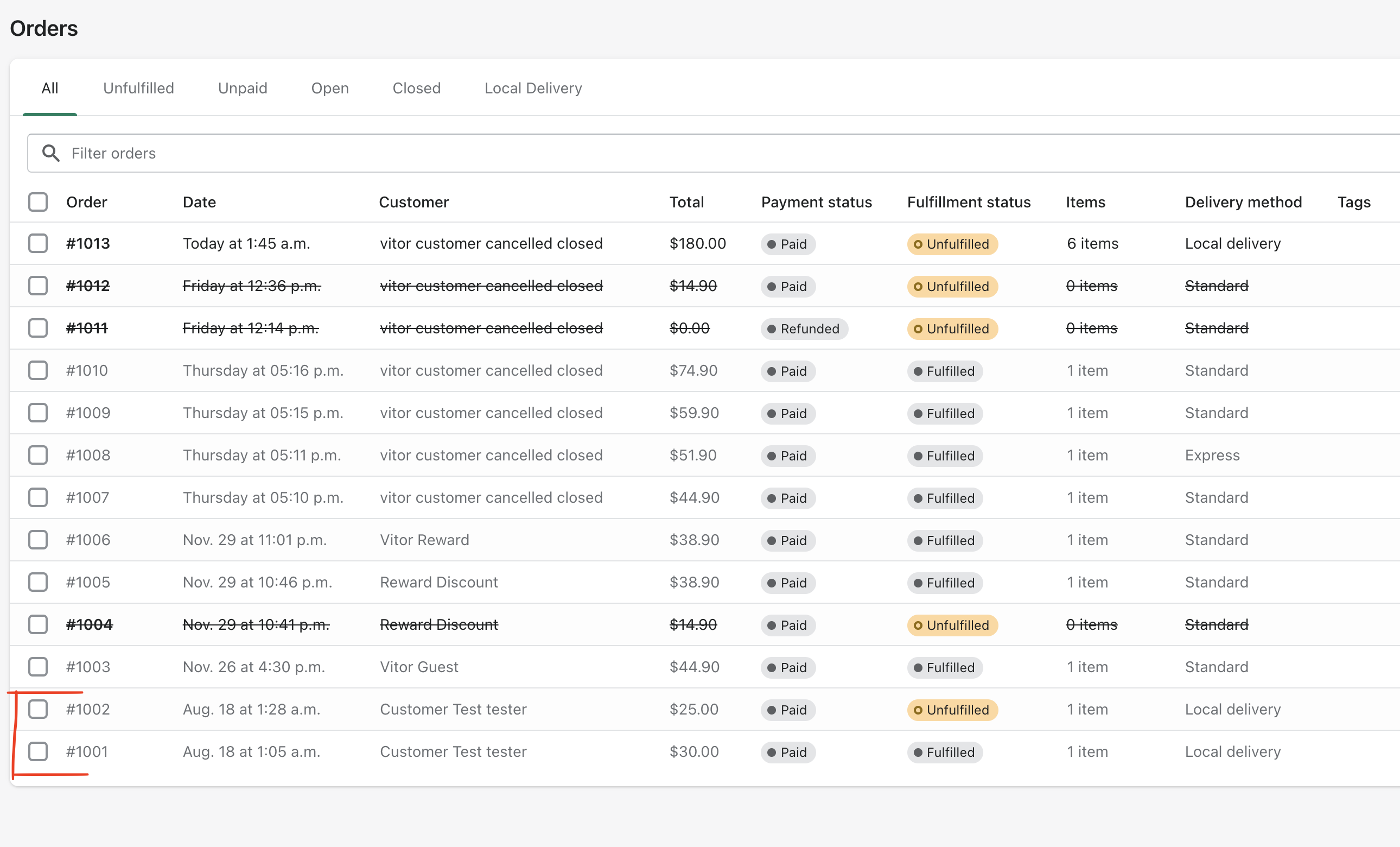
Task: Click the Paid badge on order #1001
Action: tap(787, 752)
